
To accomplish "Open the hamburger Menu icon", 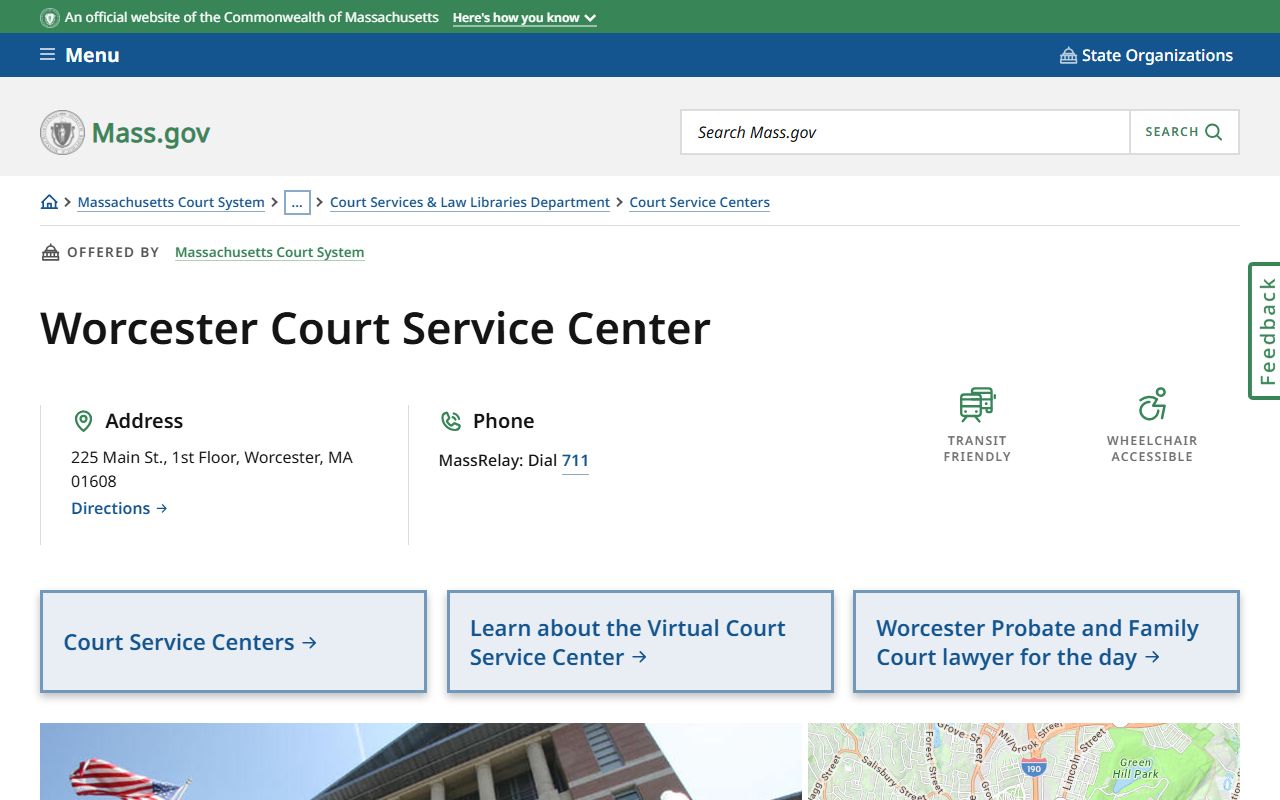I will (x=47, y=55).
